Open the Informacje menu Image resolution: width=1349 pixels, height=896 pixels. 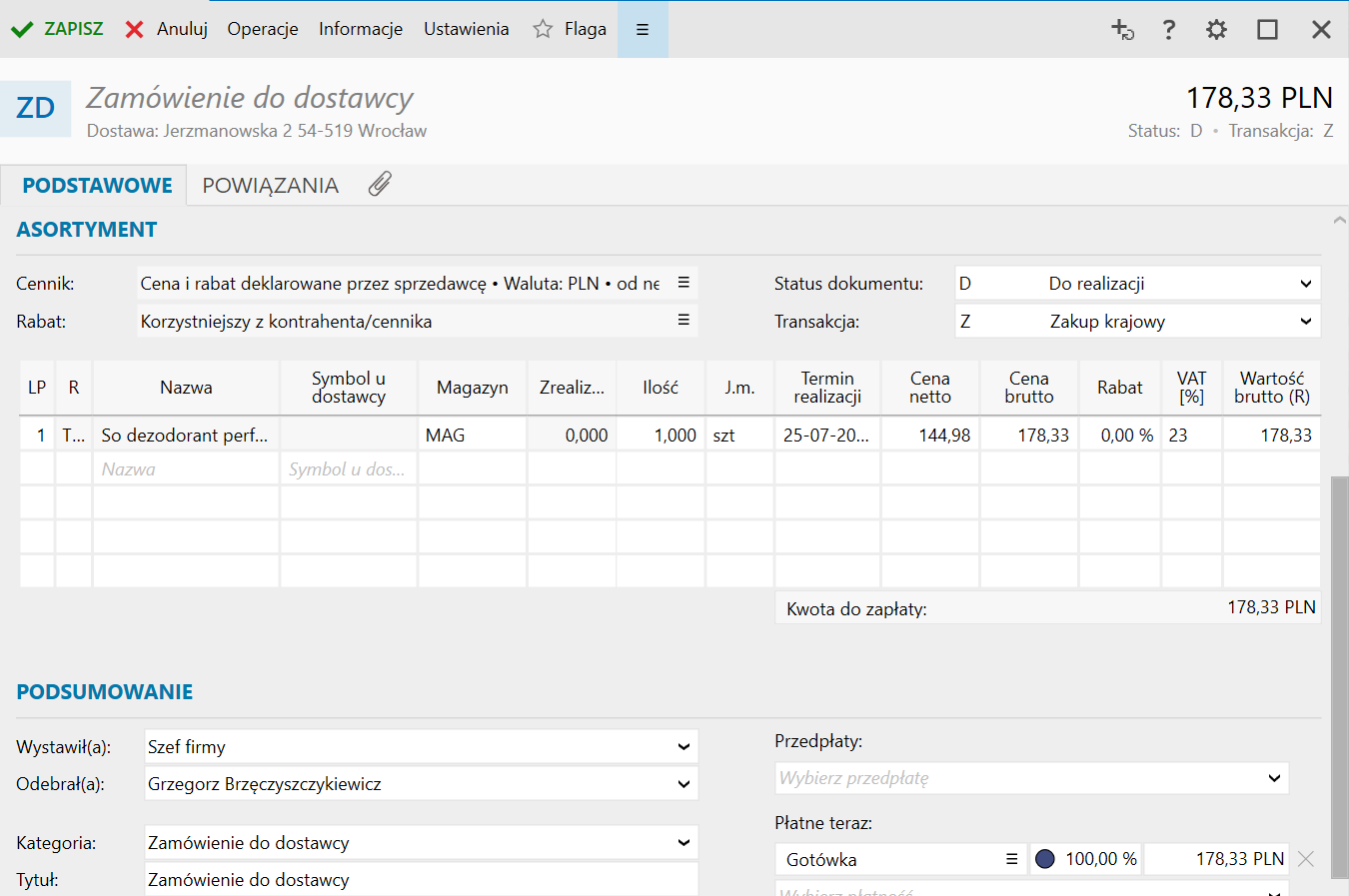pyautogui.click(x=361, y=29)
